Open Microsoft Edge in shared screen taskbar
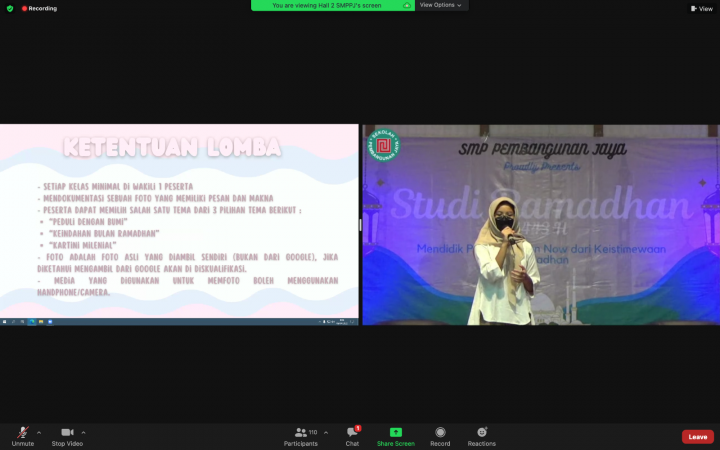Image resolution: width=720 pixels, height=450 pixels. 32,322
